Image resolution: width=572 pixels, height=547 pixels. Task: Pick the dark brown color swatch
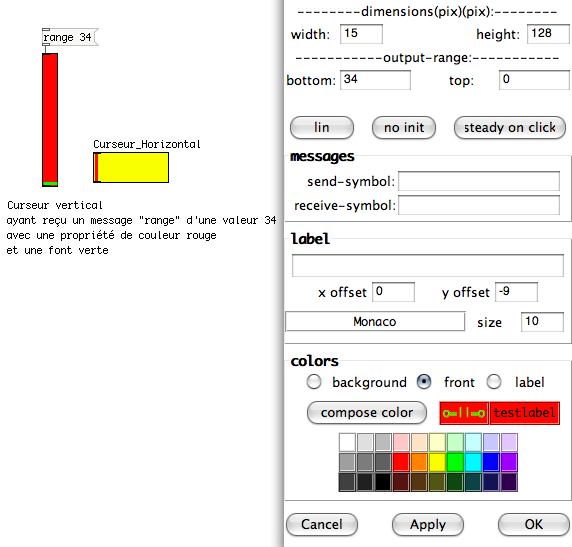419,482
